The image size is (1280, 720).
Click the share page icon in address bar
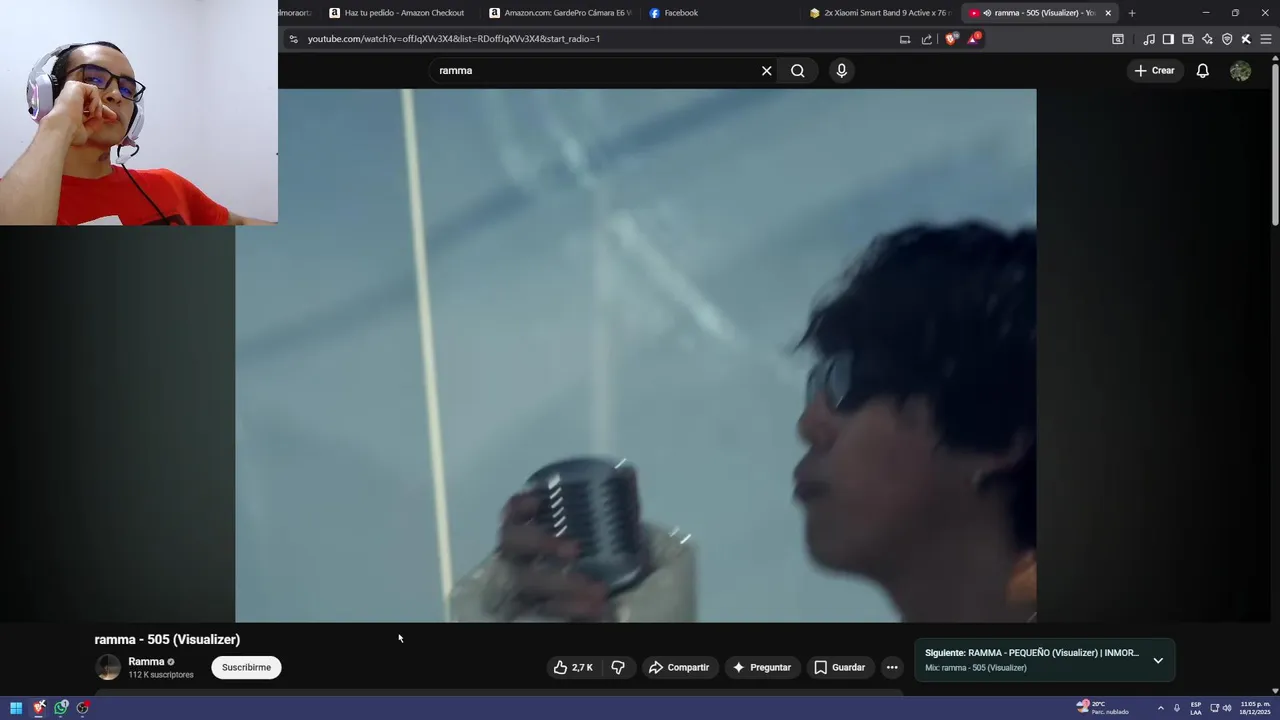[927, 39]
